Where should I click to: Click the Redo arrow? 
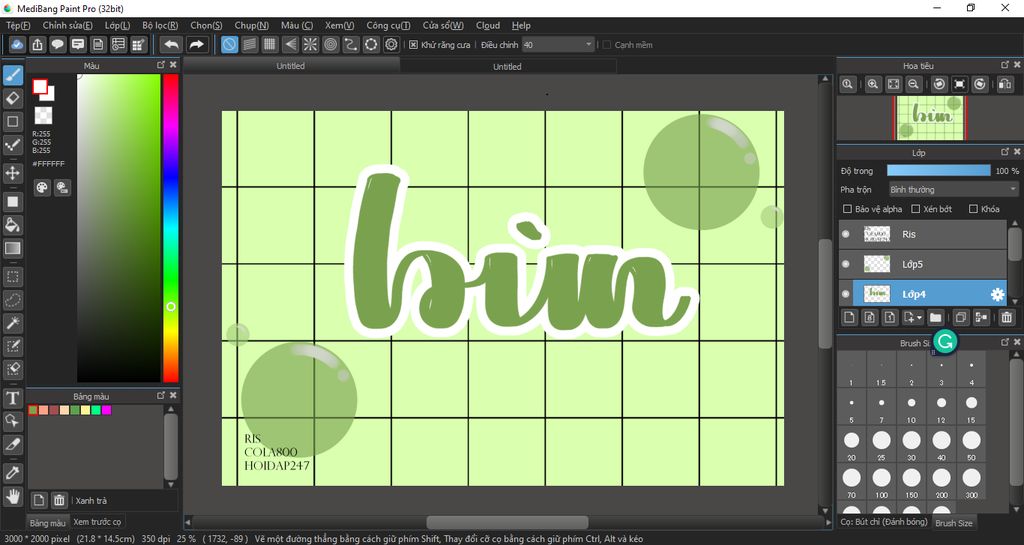tap(196, 44)
